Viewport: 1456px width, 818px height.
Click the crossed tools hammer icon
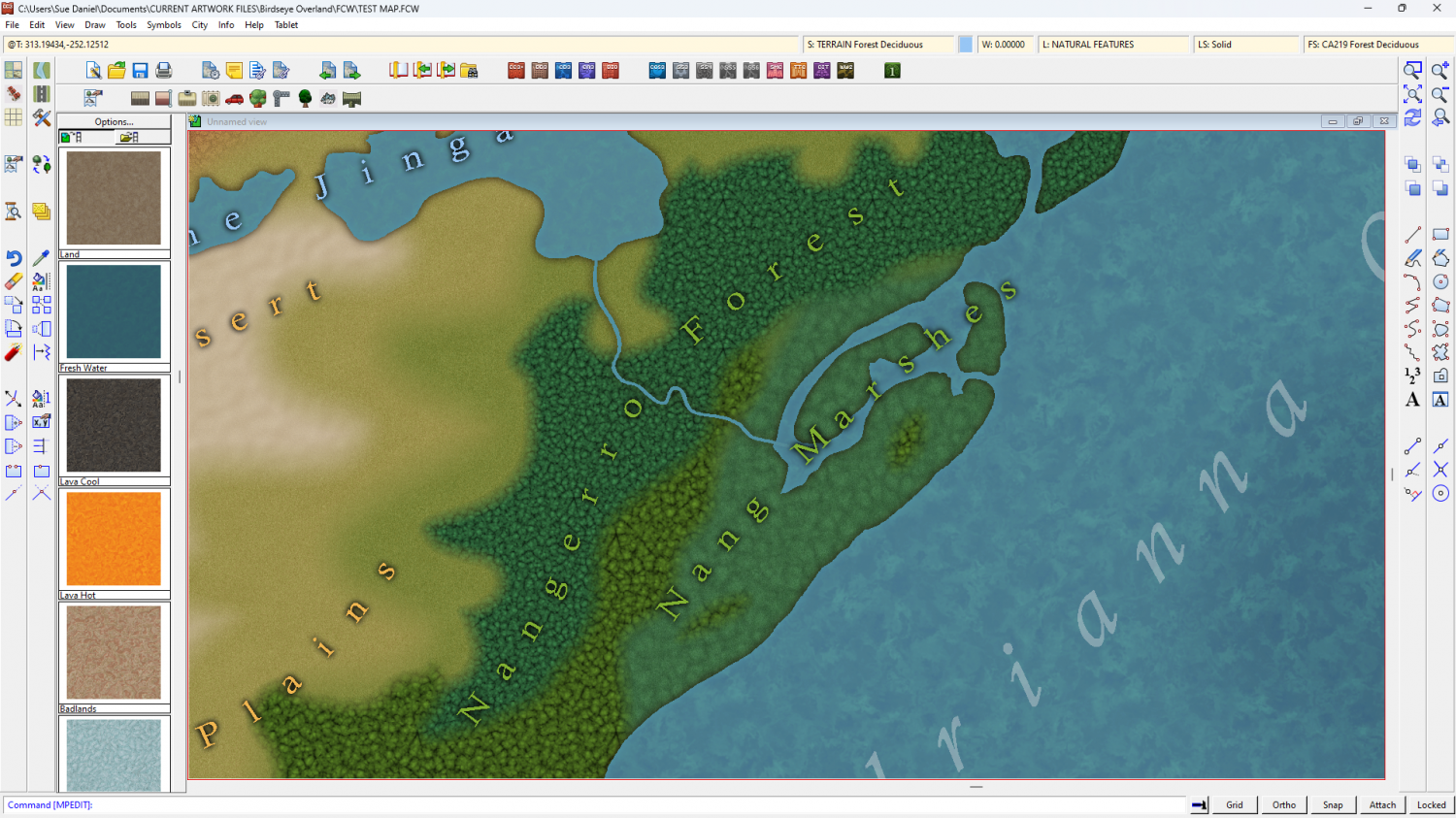[x=41, y=117]
